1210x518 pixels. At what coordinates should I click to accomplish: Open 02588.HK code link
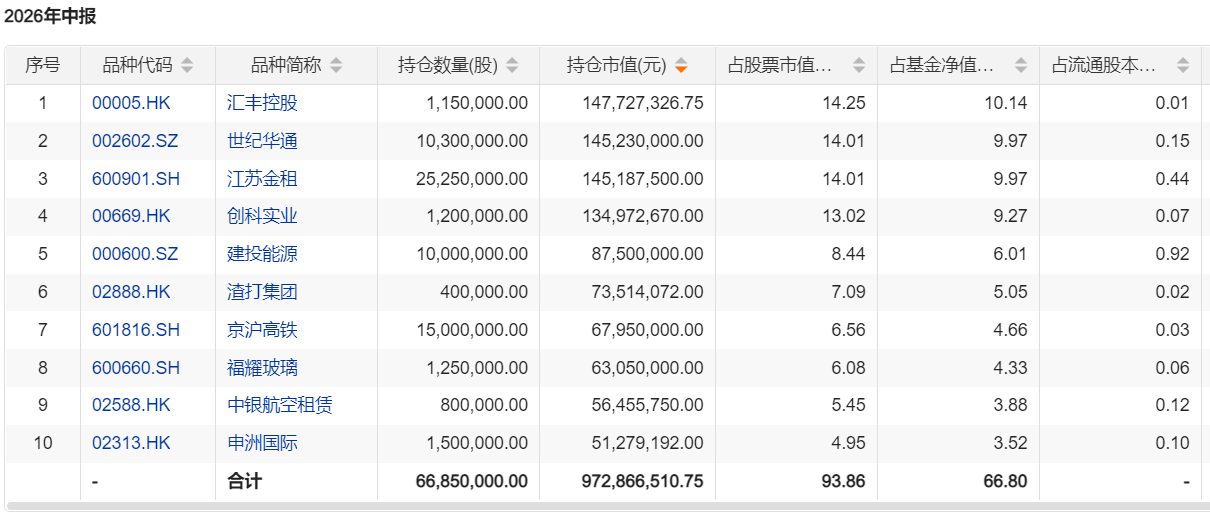pyautogui.click(x=131, y=405)
